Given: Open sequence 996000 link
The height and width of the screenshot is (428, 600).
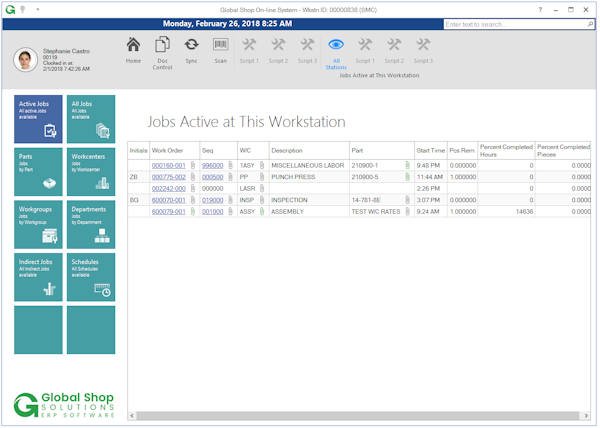Looking at the screenshot, I should coord(212,166).
